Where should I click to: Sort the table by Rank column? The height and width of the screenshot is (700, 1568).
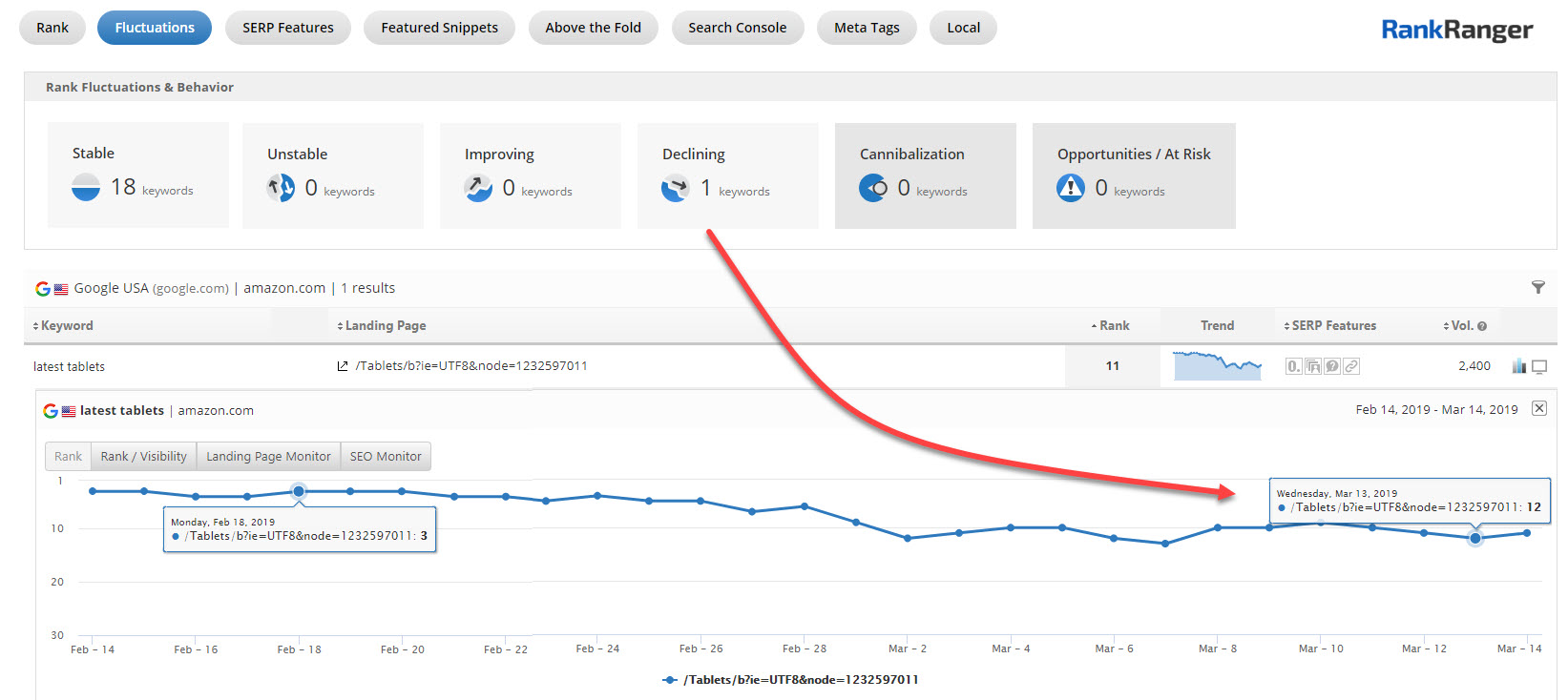click(x=1111, y=326)
